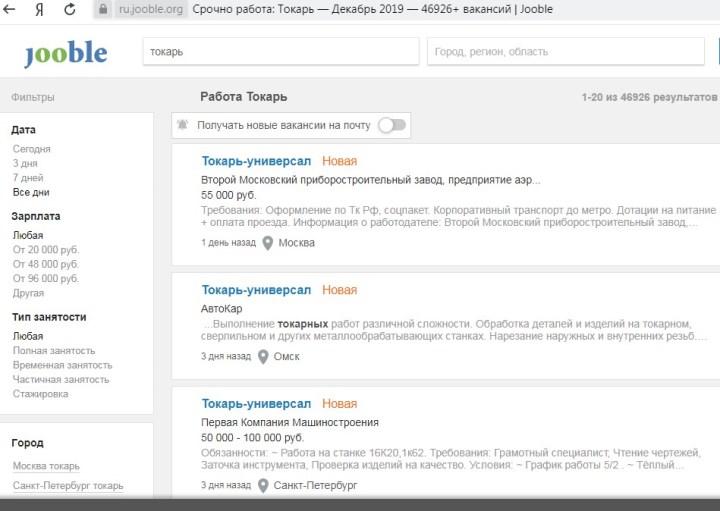This screenshot has height=511, width=720.
Task: Filter by 7 дней date range
Action: [28, 178]
